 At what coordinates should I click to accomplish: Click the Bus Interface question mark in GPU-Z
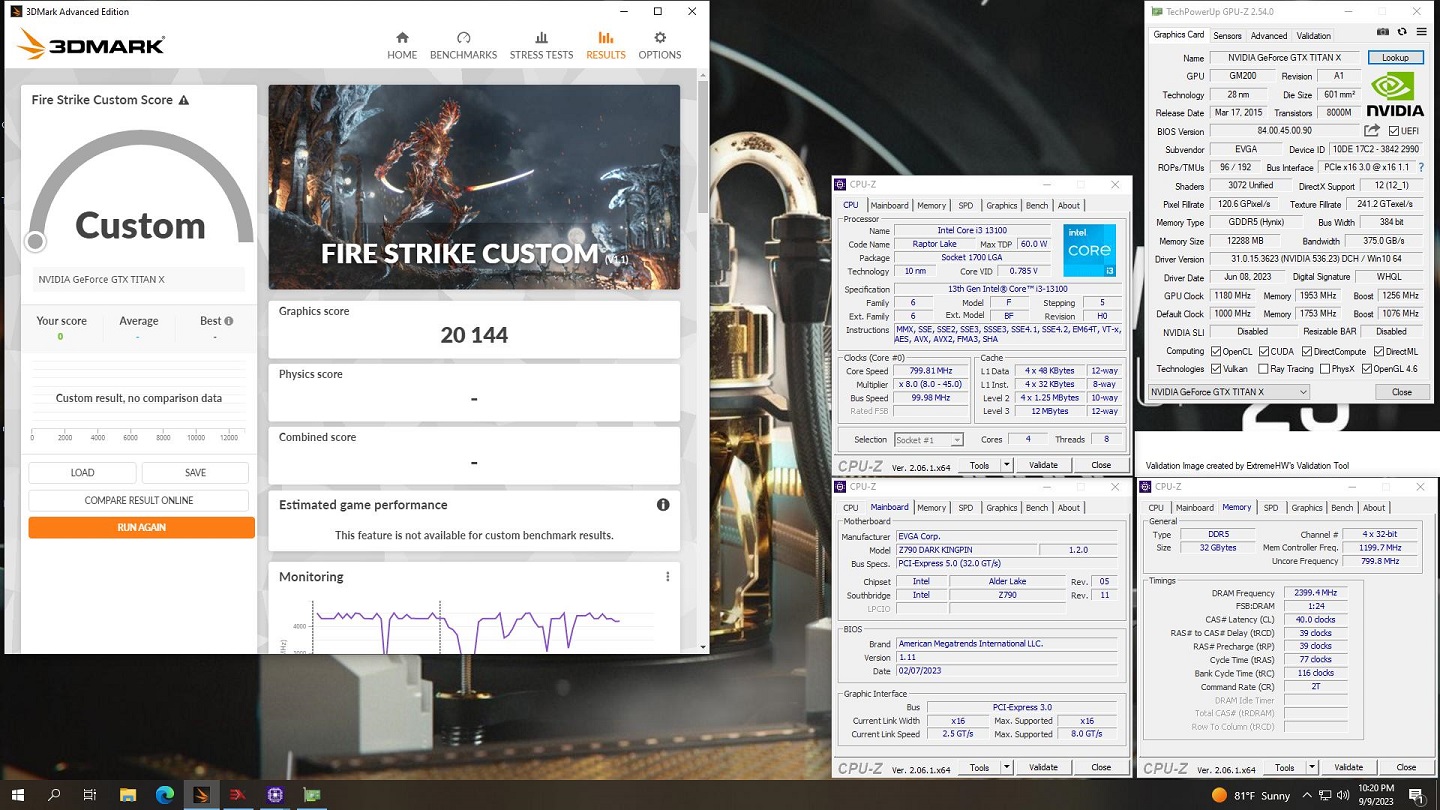pos(1421,167)
